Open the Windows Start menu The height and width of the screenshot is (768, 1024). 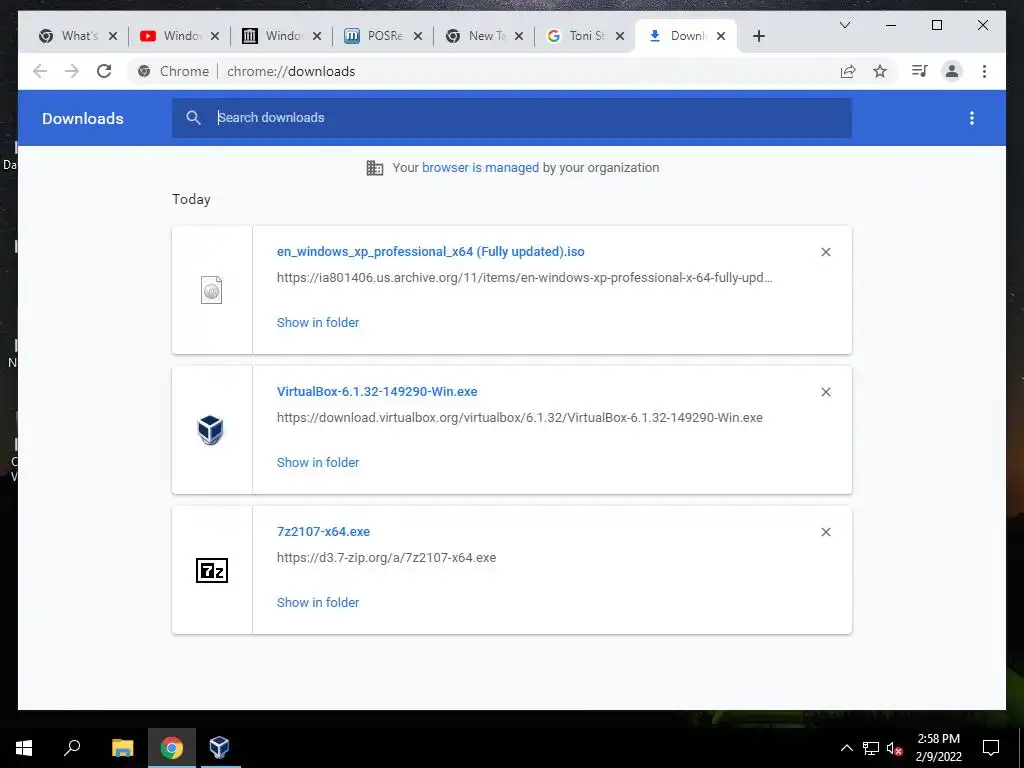point(24,748)
